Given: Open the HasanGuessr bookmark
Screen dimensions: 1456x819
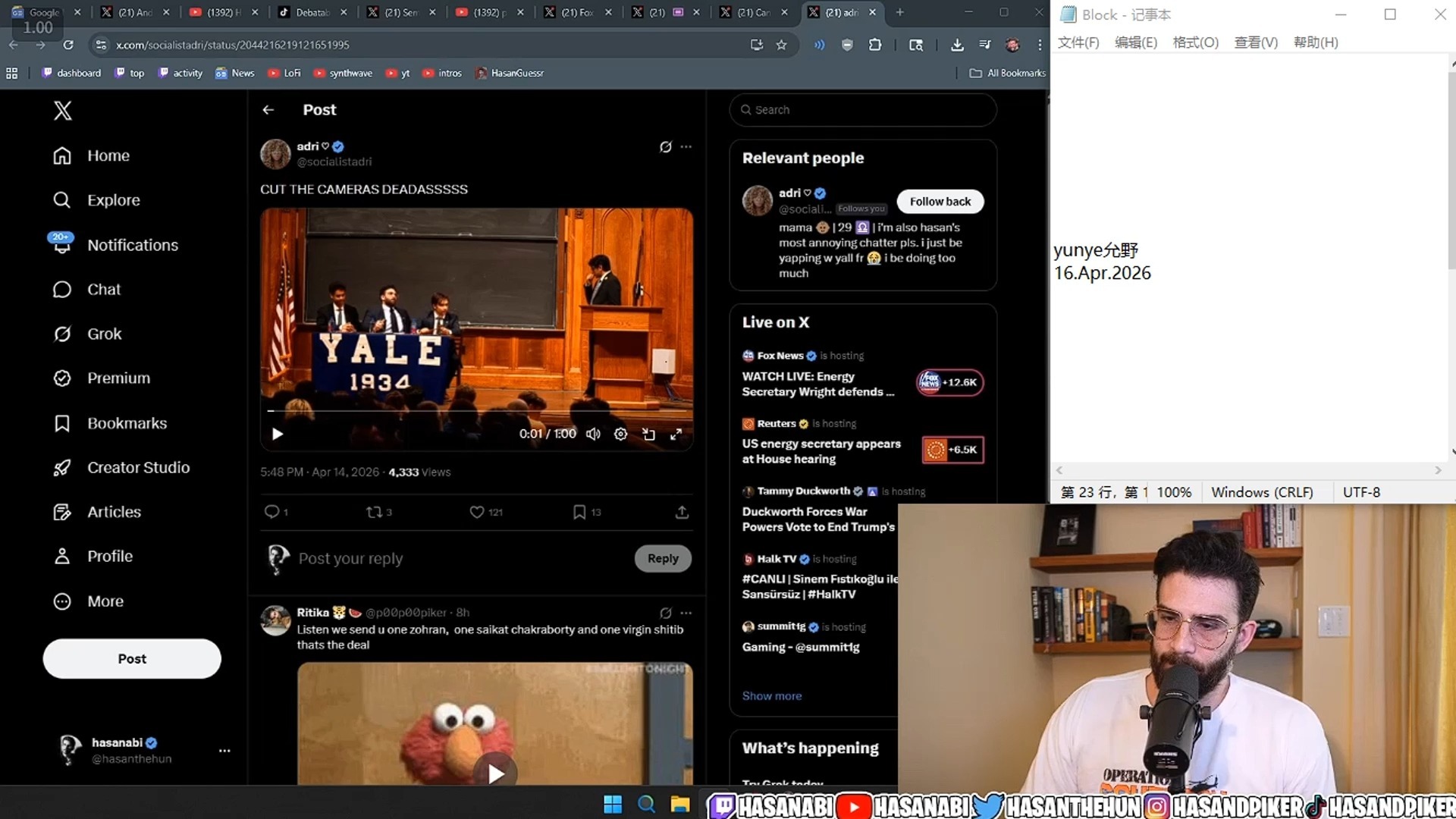Looking at the screenshot, I should click(510, 73).
